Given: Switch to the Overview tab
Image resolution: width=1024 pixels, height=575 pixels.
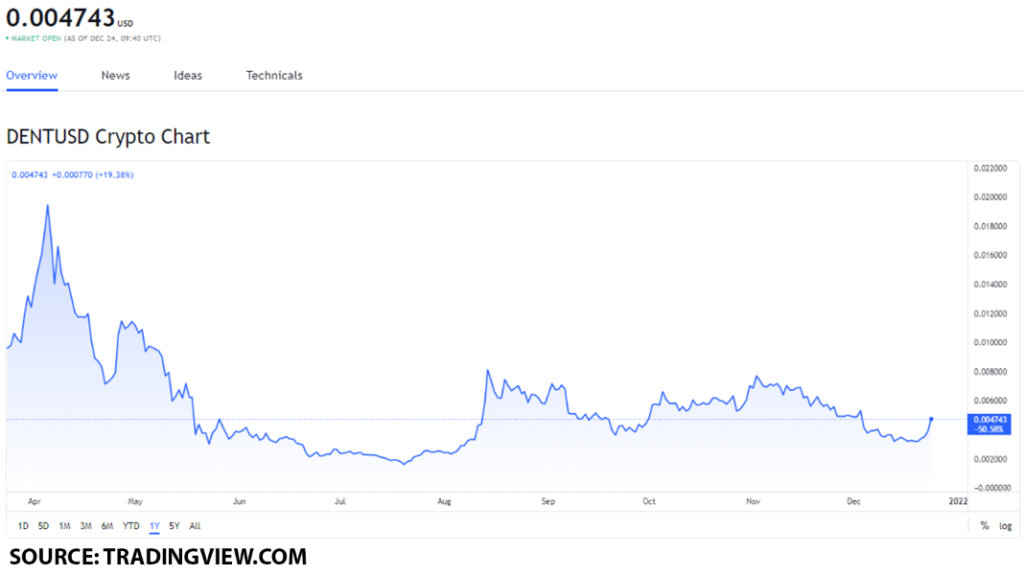Looking at the screenshot, I should tap(31, 76).
